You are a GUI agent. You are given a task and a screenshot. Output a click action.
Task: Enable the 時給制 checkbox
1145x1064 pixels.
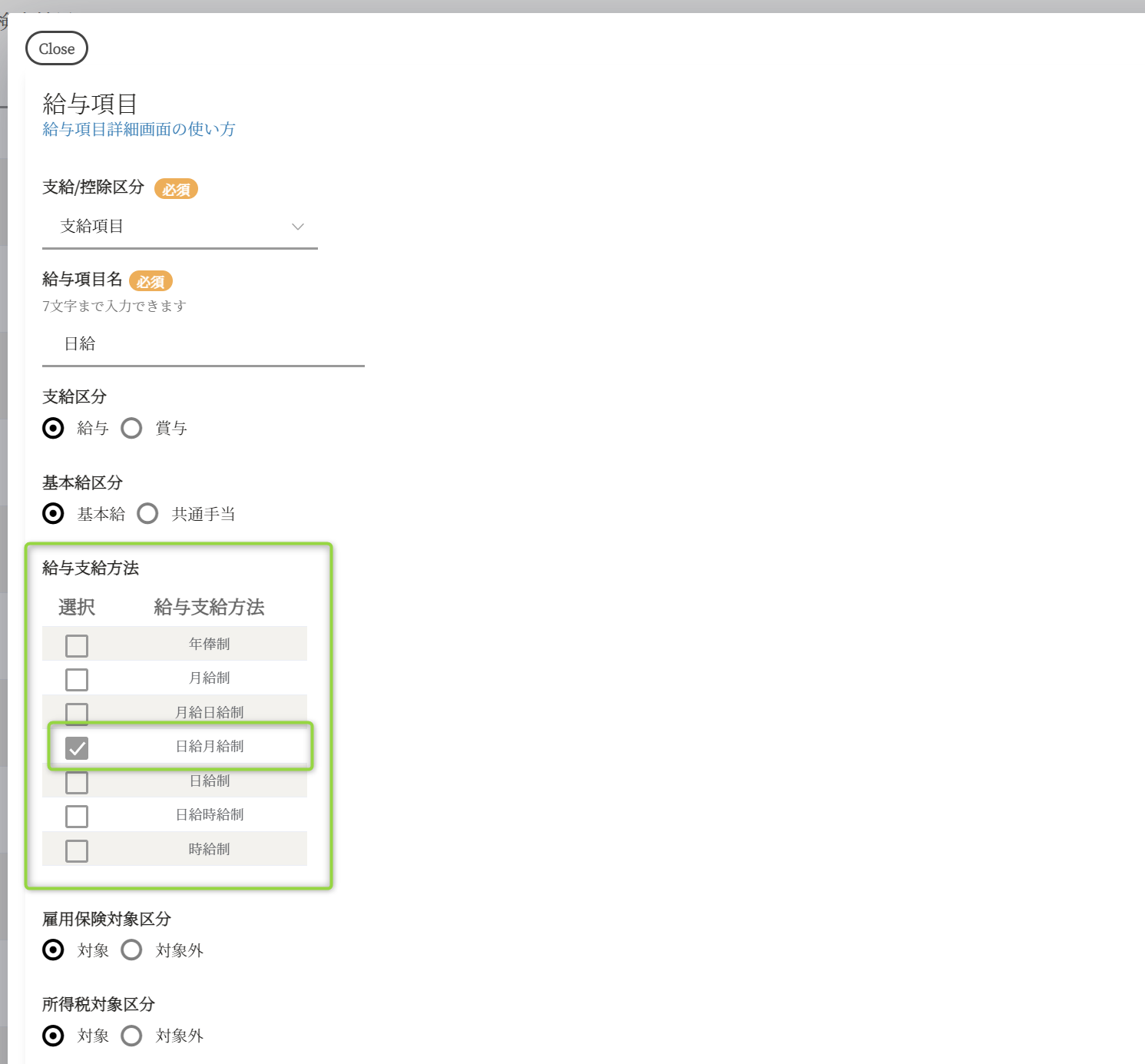coord(77,850)
